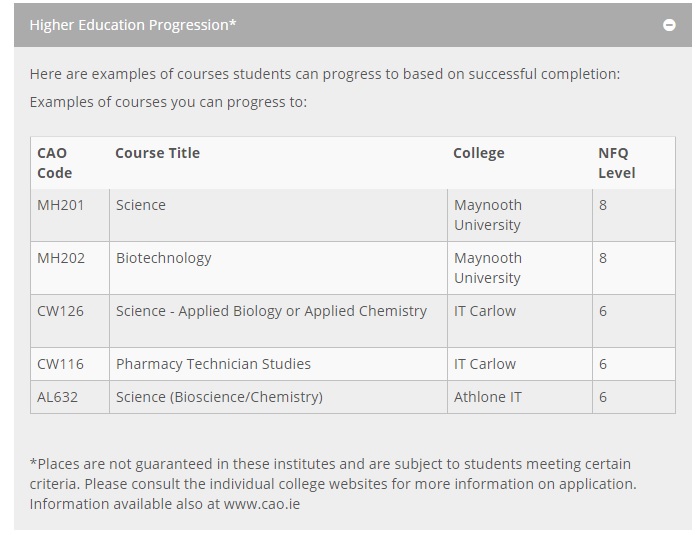The height and width of the screenshot is (535, 699).
Task: Select the Biotechnology course title
Action: [x=164, y=259]
